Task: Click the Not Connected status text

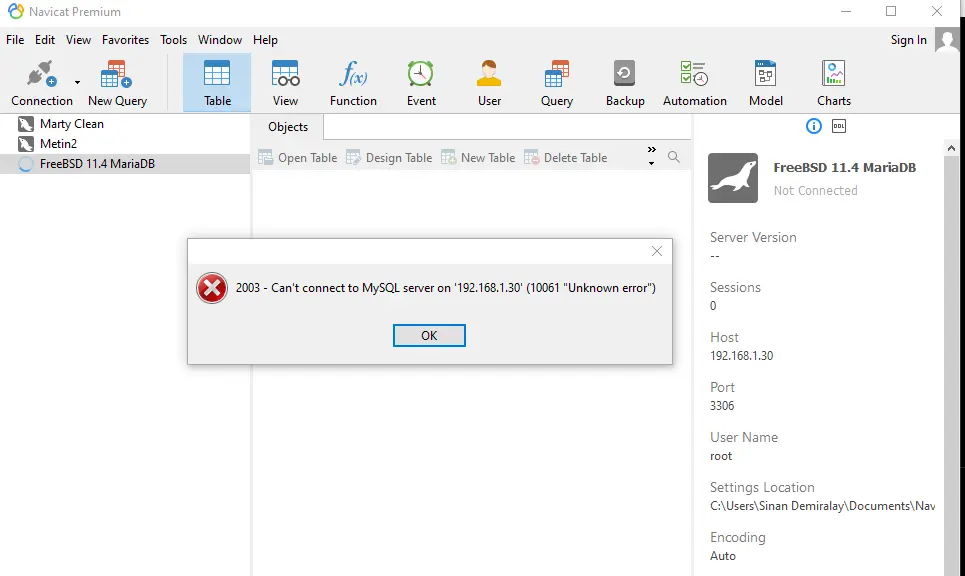Action: tap(815, 191)
